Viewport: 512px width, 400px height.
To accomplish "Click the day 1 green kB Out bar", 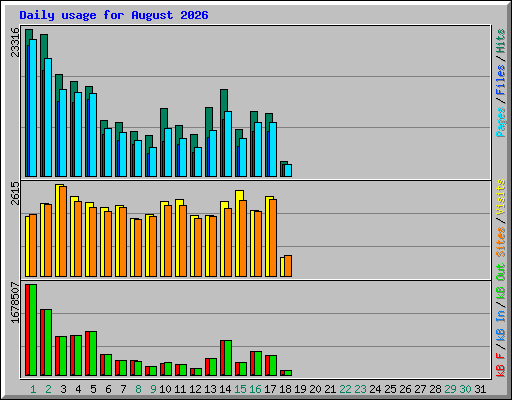I will [33, 330].
